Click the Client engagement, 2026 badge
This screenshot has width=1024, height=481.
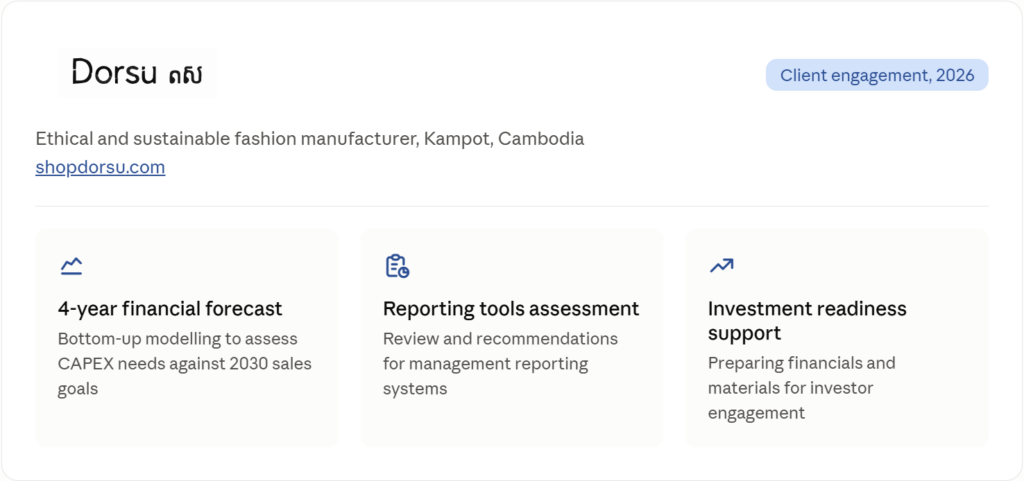coord(877,75)
